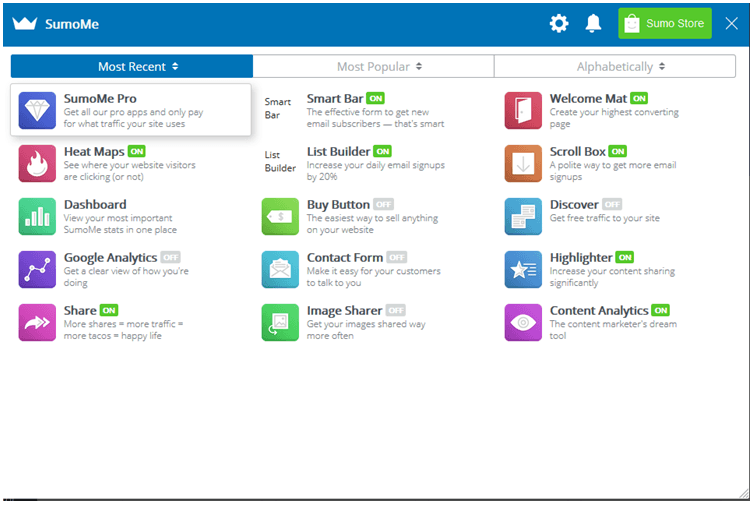Open List Builder app image
Screen dimensions: 752x505
(x=280, y=162)
